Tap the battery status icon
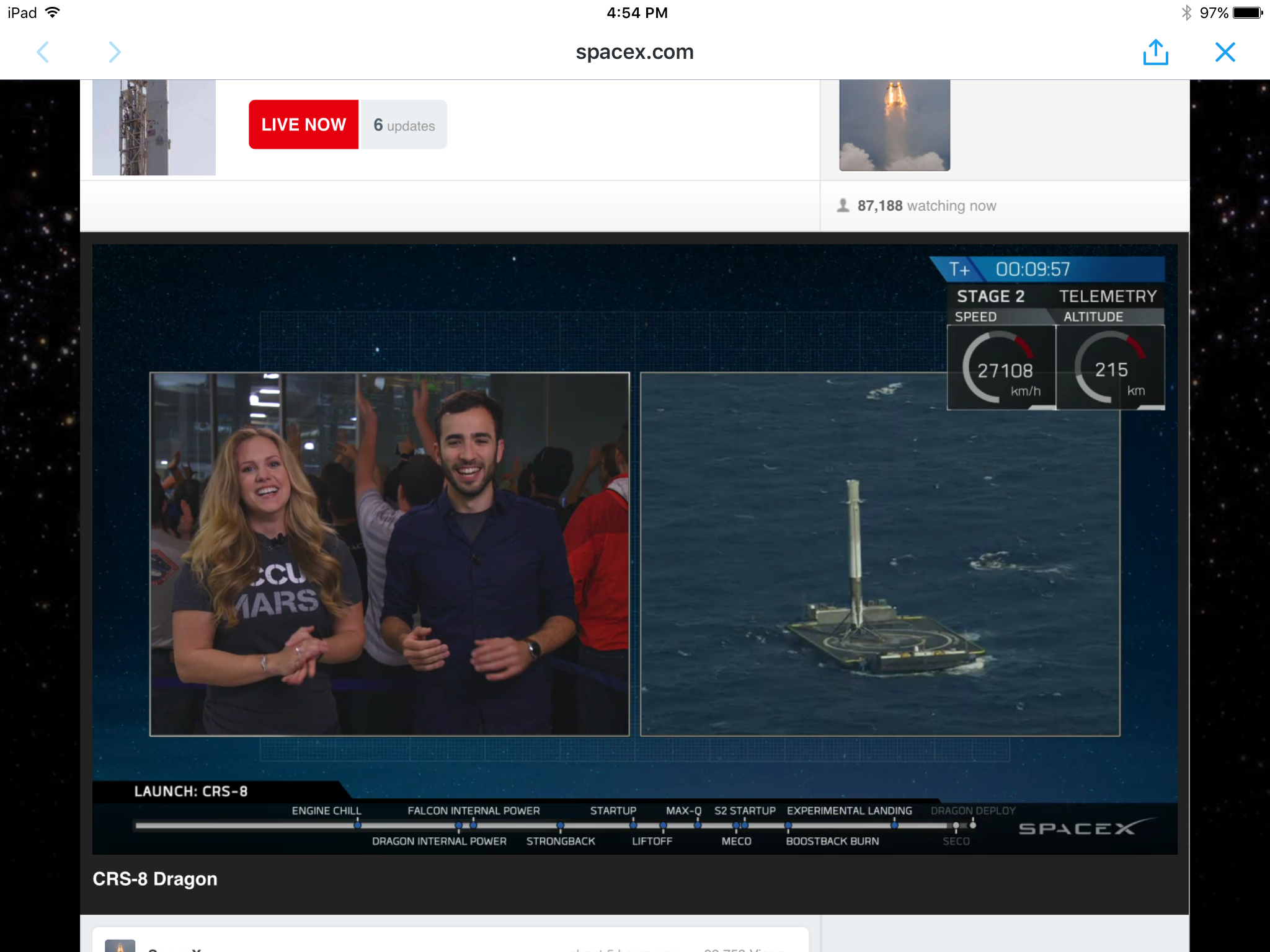Viewport: 1270px width, 952px height. click(1248, 12)
